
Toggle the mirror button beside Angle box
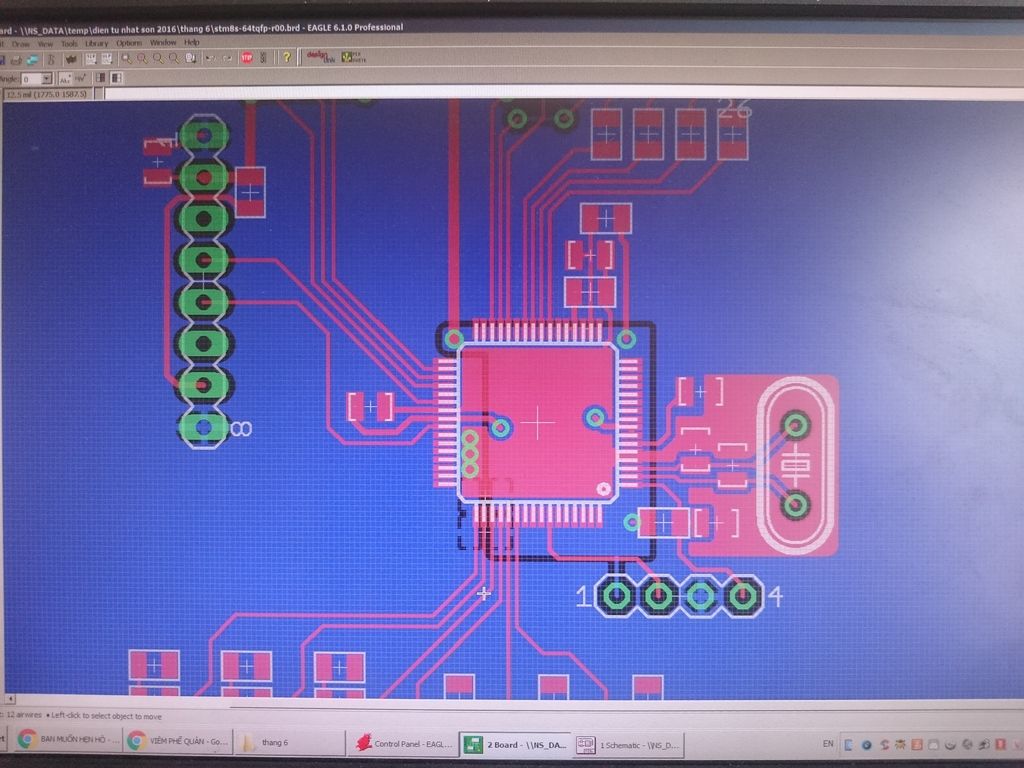(66, 78)
